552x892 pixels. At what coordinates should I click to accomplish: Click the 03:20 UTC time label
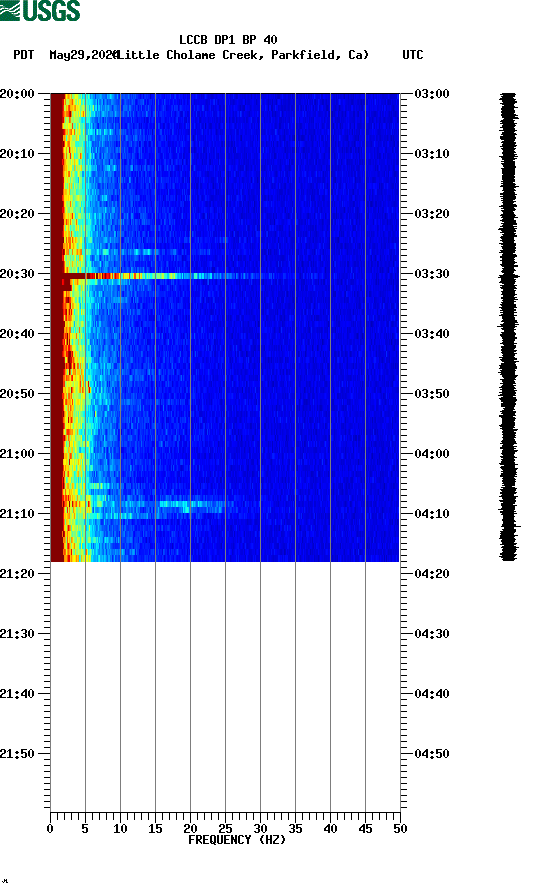[x=432, y=214]
